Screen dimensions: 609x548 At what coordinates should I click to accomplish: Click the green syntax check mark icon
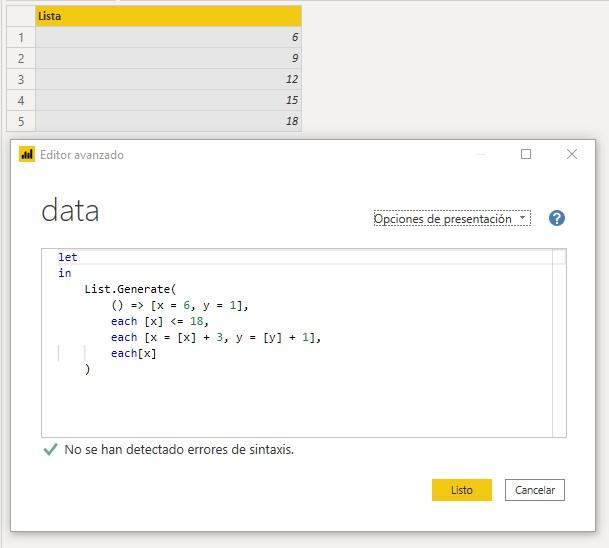point(51,450)
